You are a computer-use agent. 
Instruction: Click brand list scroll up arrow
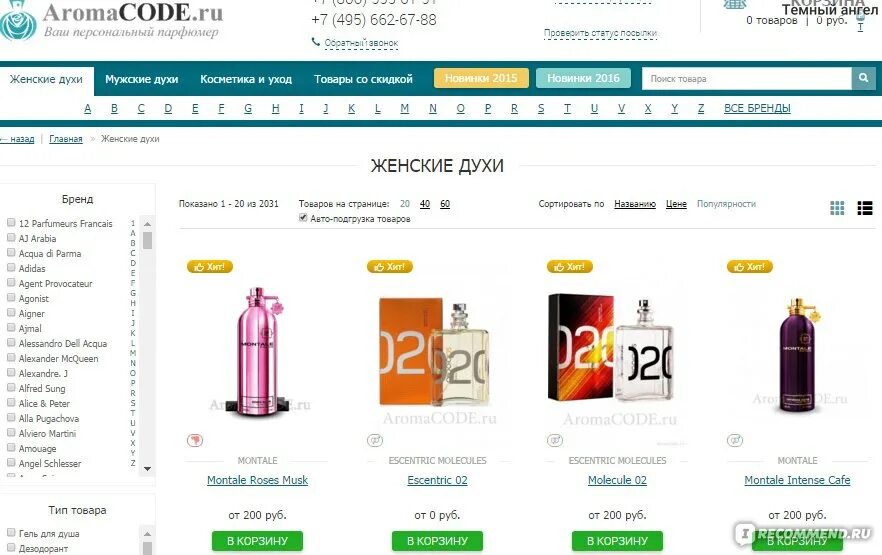click(147, 224)
